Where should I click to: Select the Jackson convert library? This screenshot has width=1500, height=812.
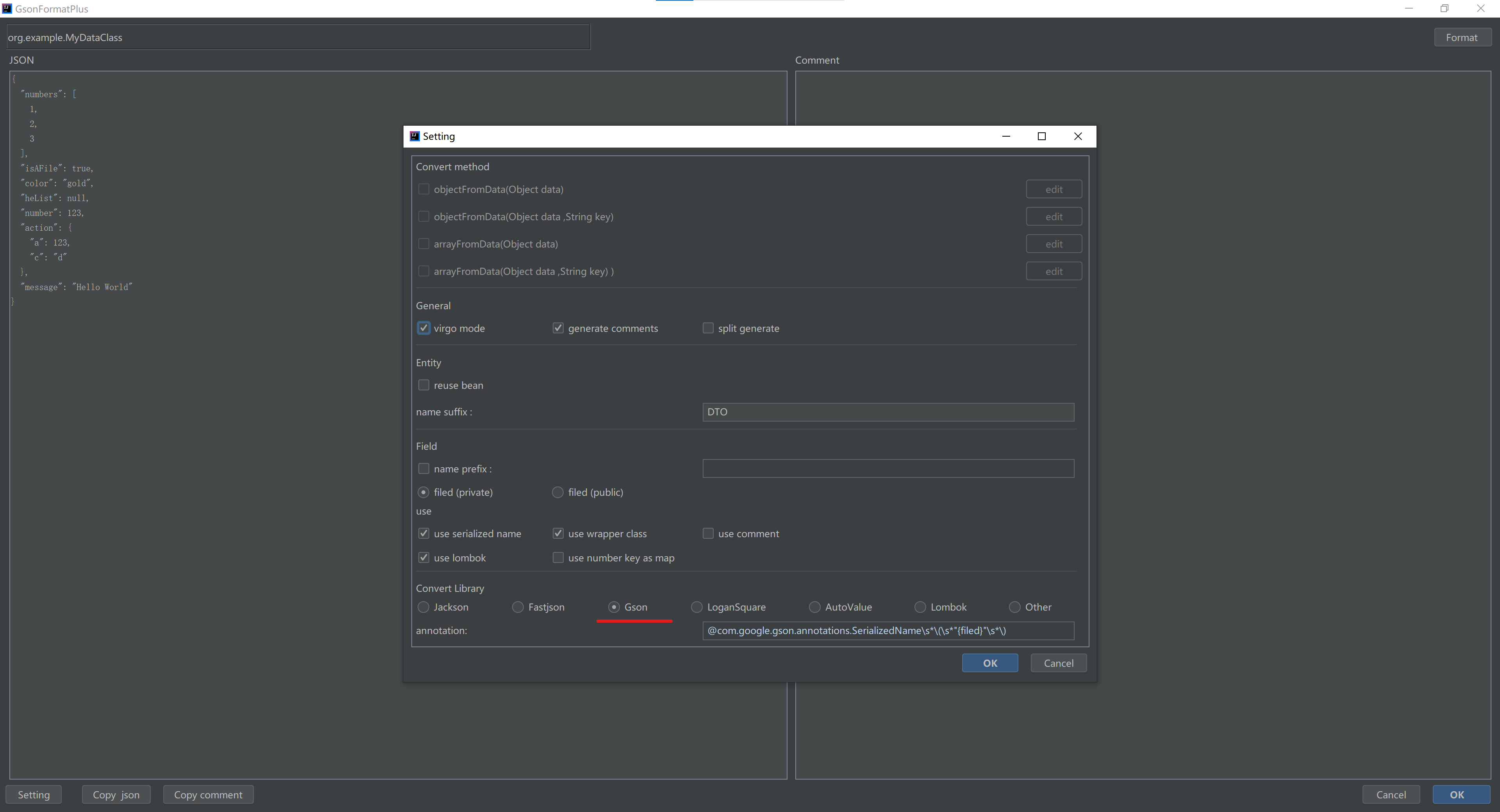tap(424, 607)
